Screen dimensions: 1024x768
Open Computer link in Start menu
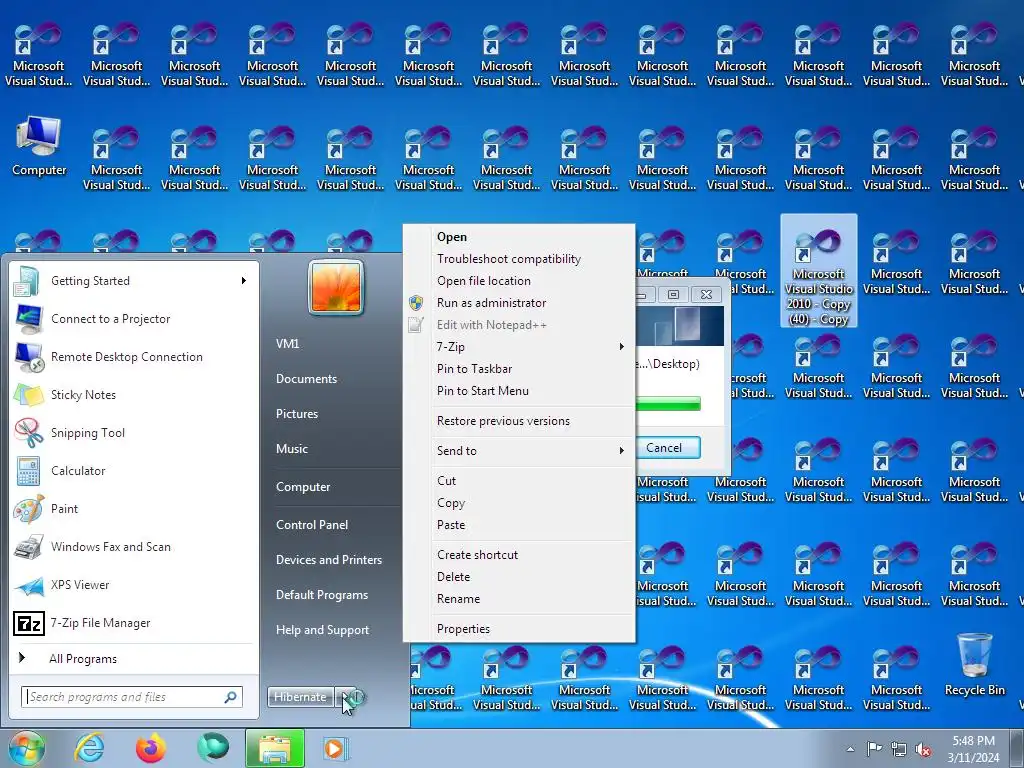pyautogui.click(x=302, y=487)
